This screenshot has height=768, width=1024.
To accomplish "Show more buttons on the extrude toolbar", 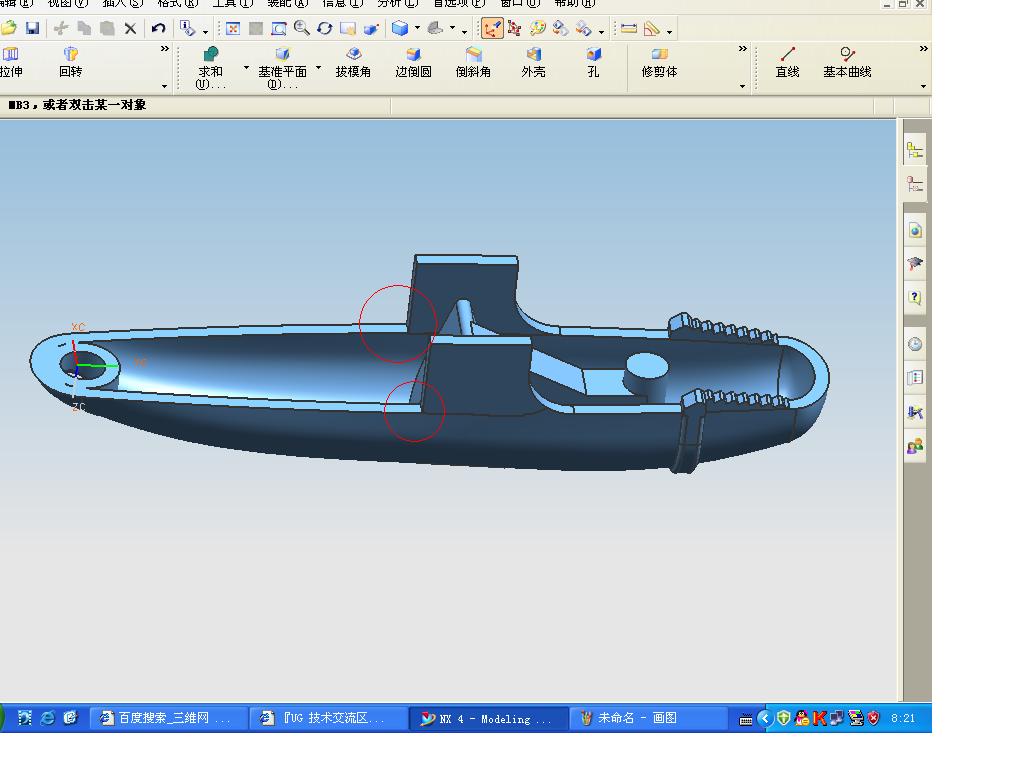I will [165, 49].
